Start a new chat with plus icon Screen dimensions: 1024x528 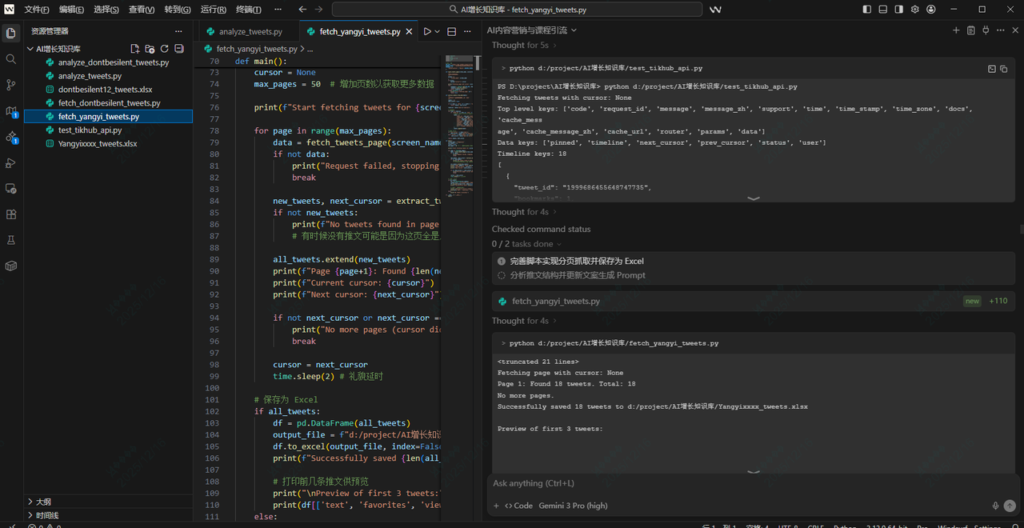[x=957, y=31]
